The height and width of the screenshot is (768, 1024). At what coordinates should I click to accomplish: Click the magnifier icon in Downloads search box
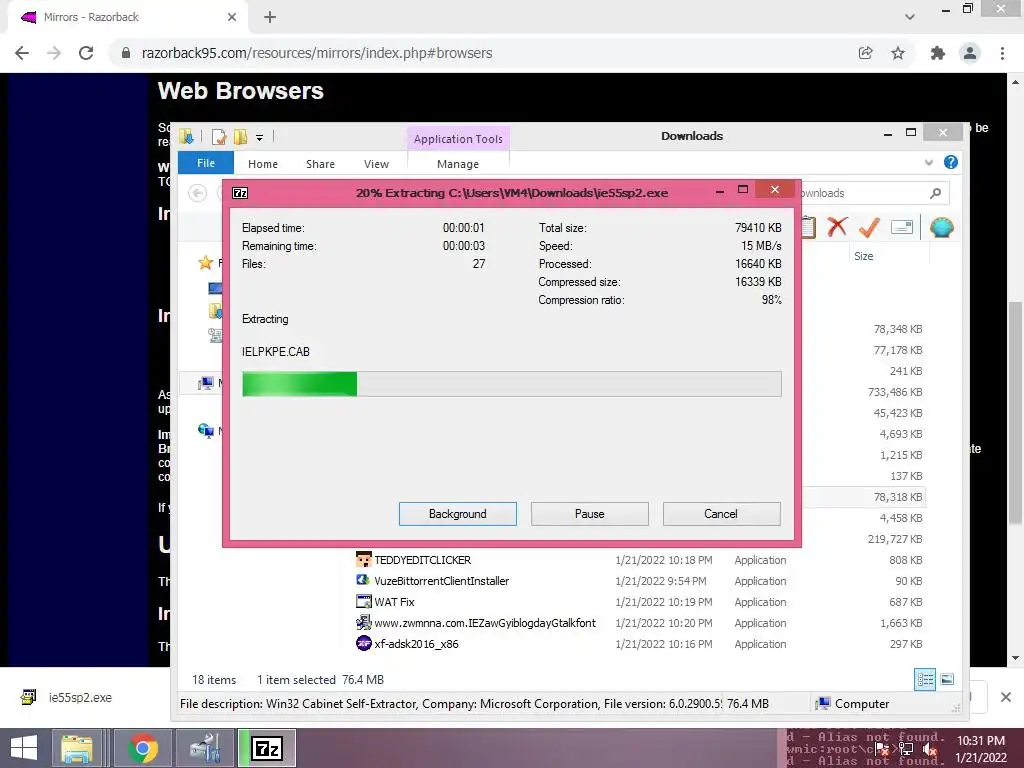935,193
